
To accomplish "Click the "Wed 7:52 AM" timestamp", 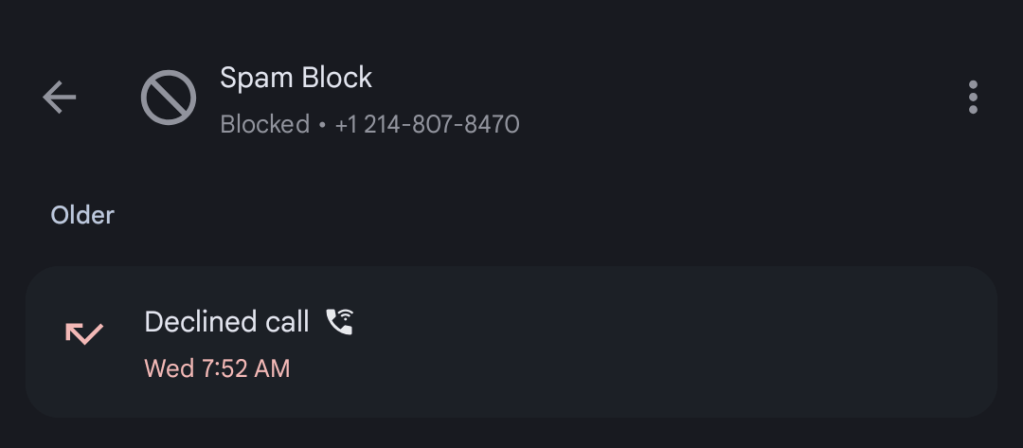I will pyautogui.click(x=217, y=368).
